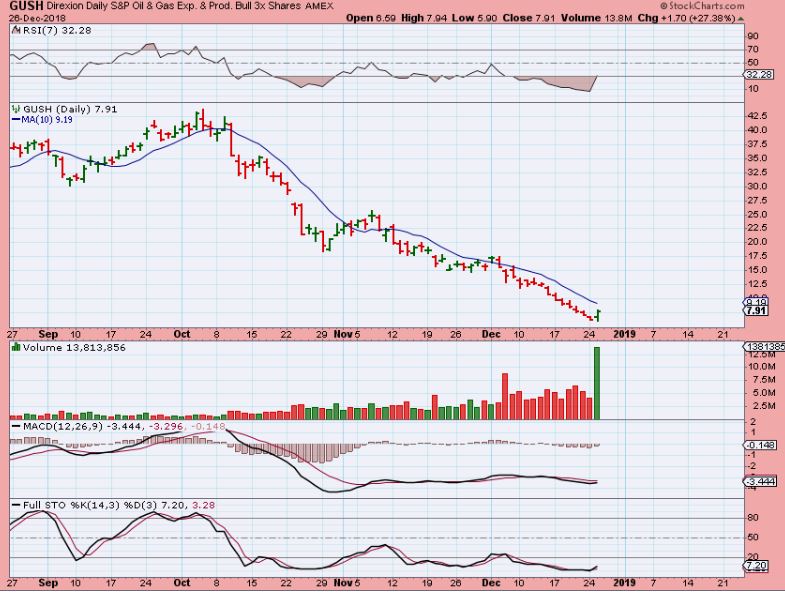Click the Nov label on the price date axis
This screenshot has width=785, height=595.
coord(343,334)
